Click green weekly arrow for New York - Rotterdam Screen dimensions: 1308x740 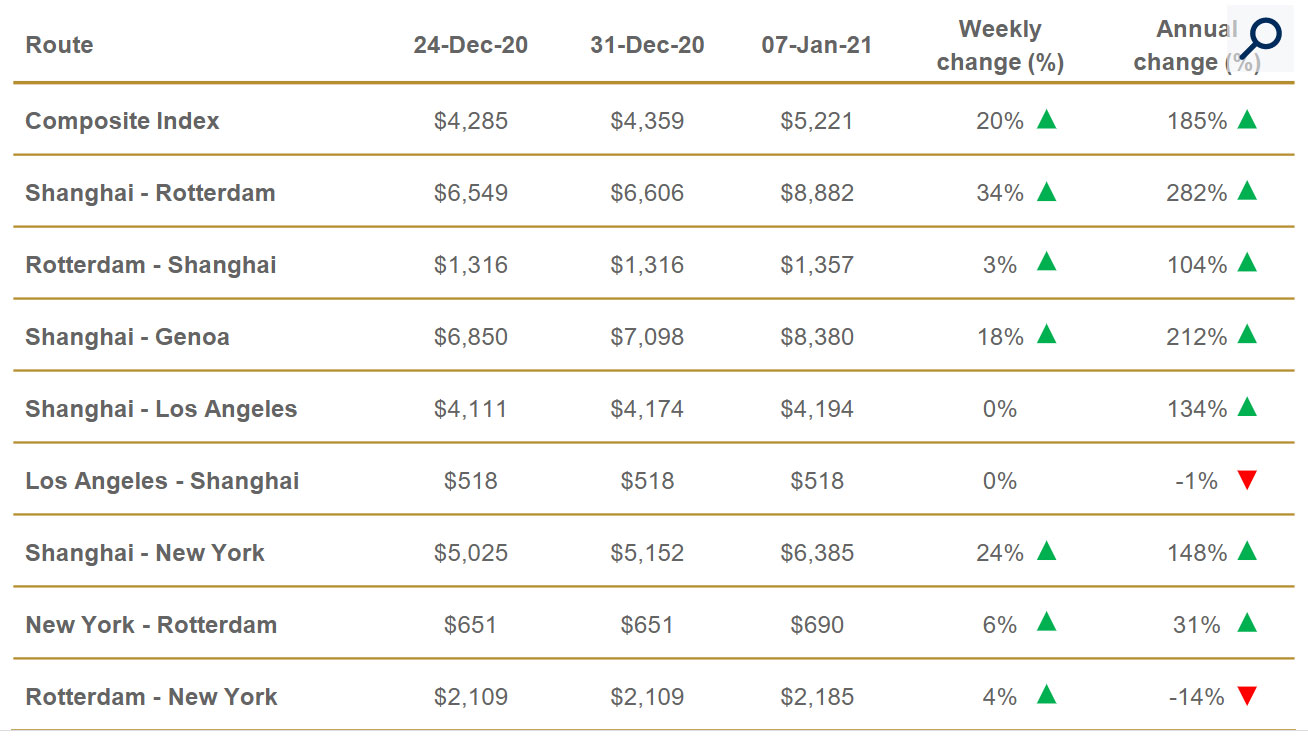(x=1046, y=624)
